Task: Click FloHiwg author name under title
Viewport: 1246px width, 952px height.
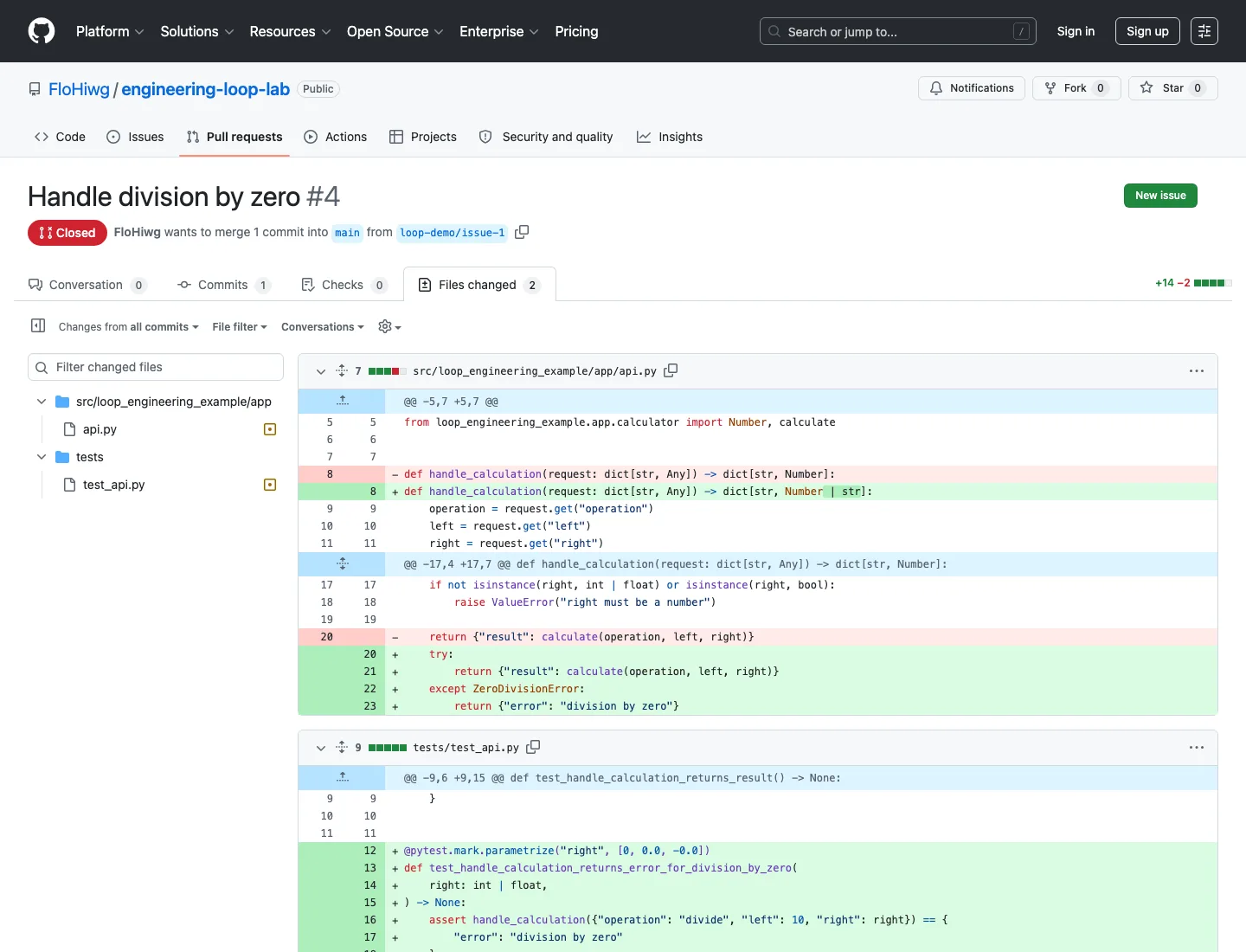Action: [137, 232]
